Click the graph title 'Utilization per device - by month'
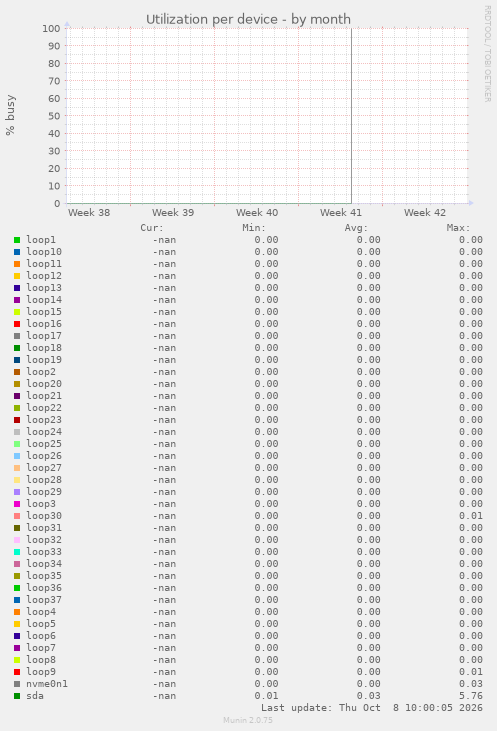 click(x=248, y=20)
